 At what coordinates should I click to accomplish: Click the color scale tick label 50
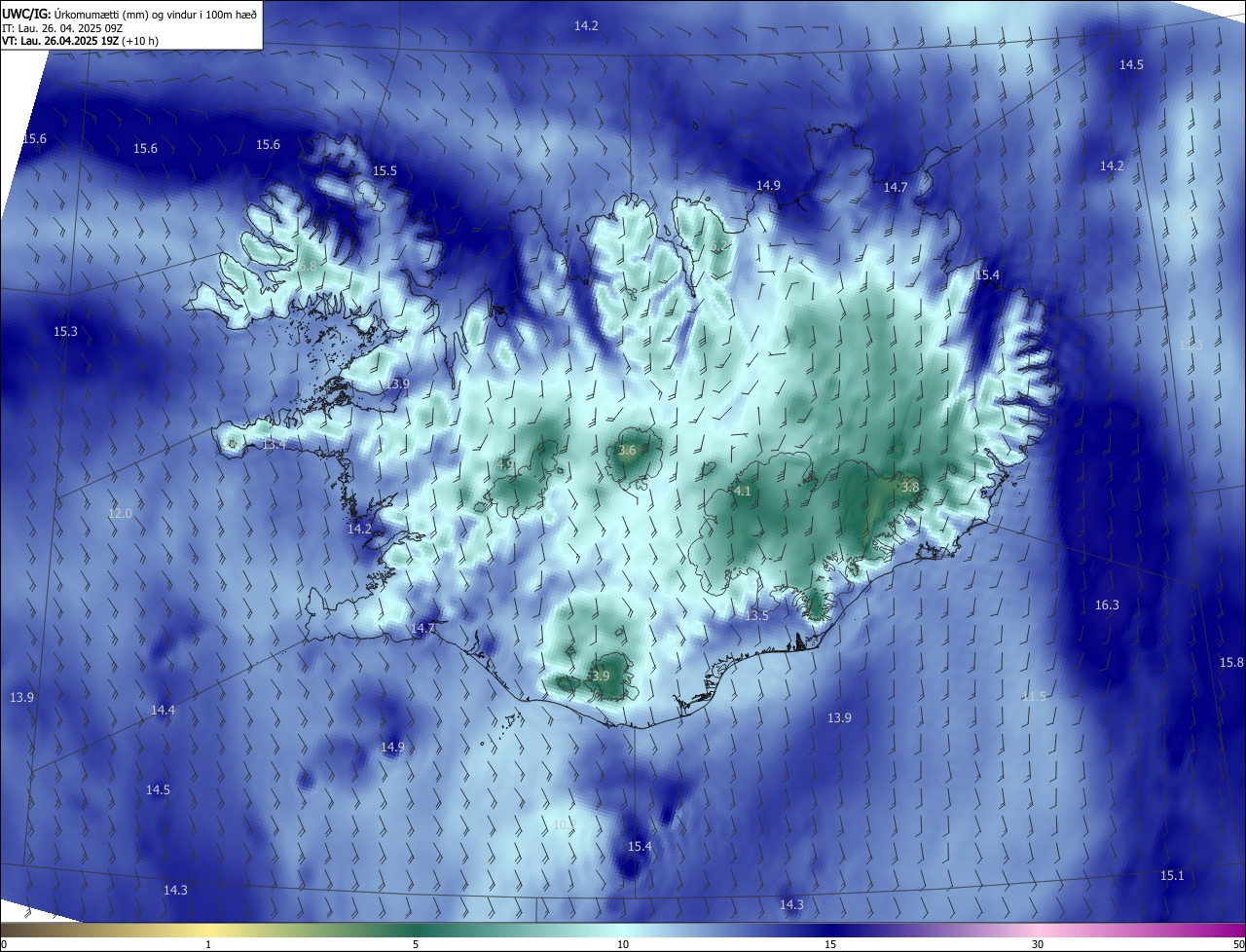tap(1239, 944)
